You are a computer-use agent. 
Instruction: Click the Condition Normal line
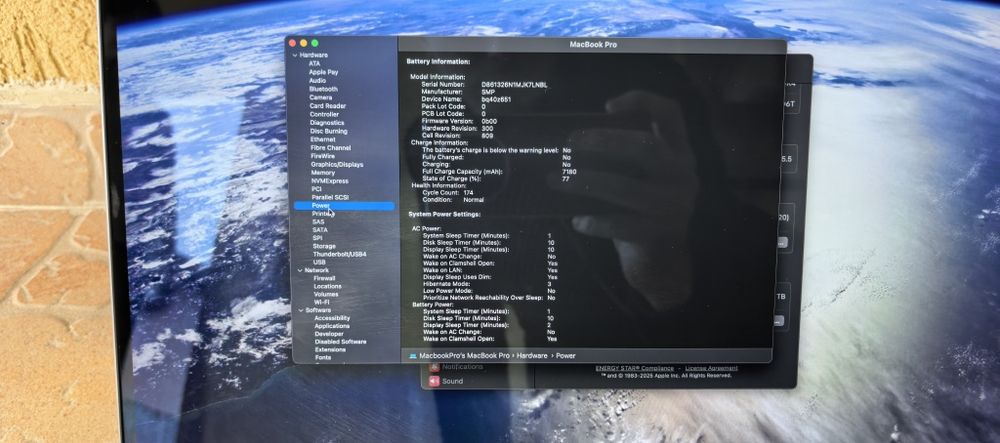pyautogui.click(x=452, y=200)
